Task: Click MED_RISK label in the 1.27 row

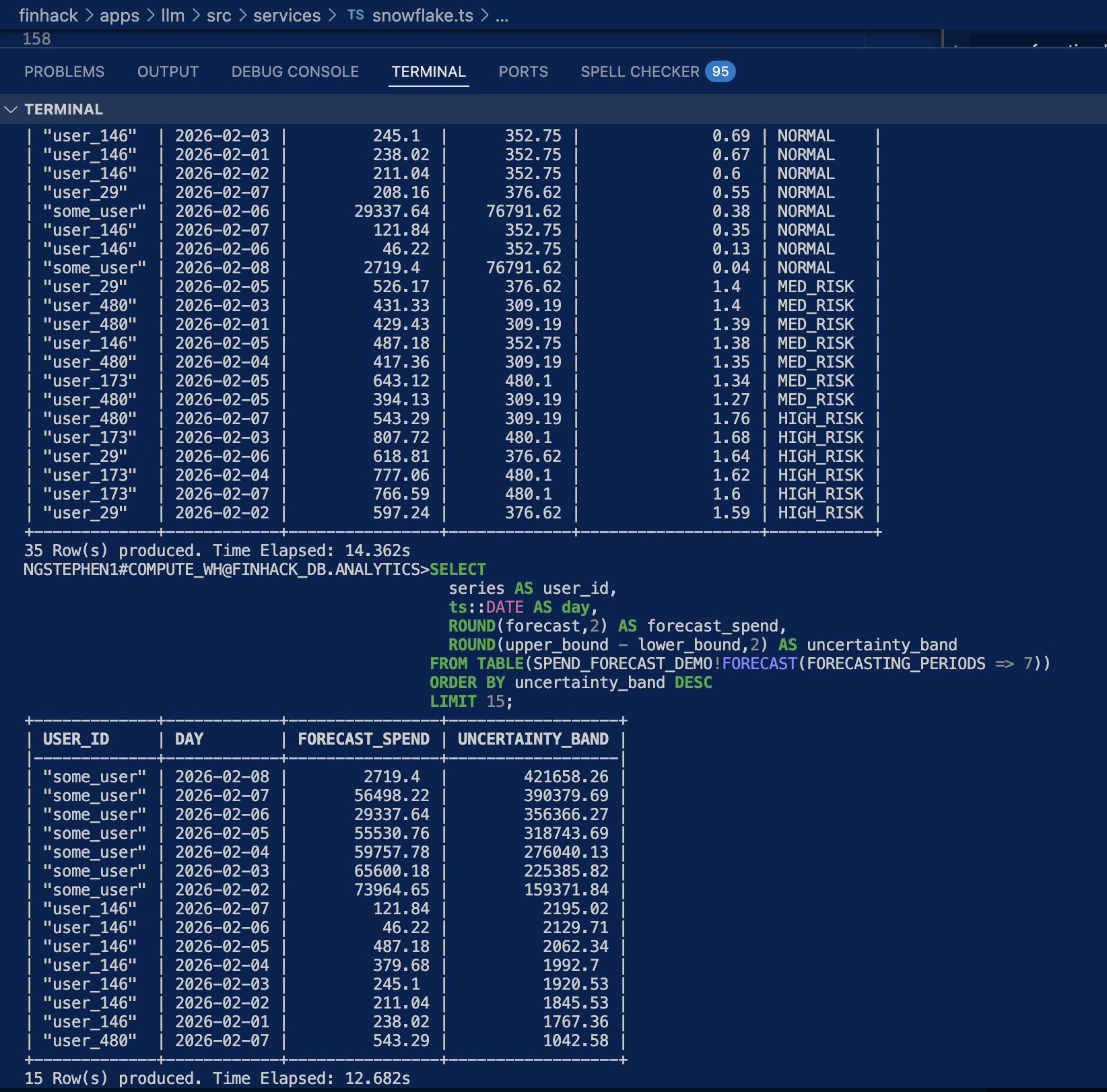Action: 815,400
